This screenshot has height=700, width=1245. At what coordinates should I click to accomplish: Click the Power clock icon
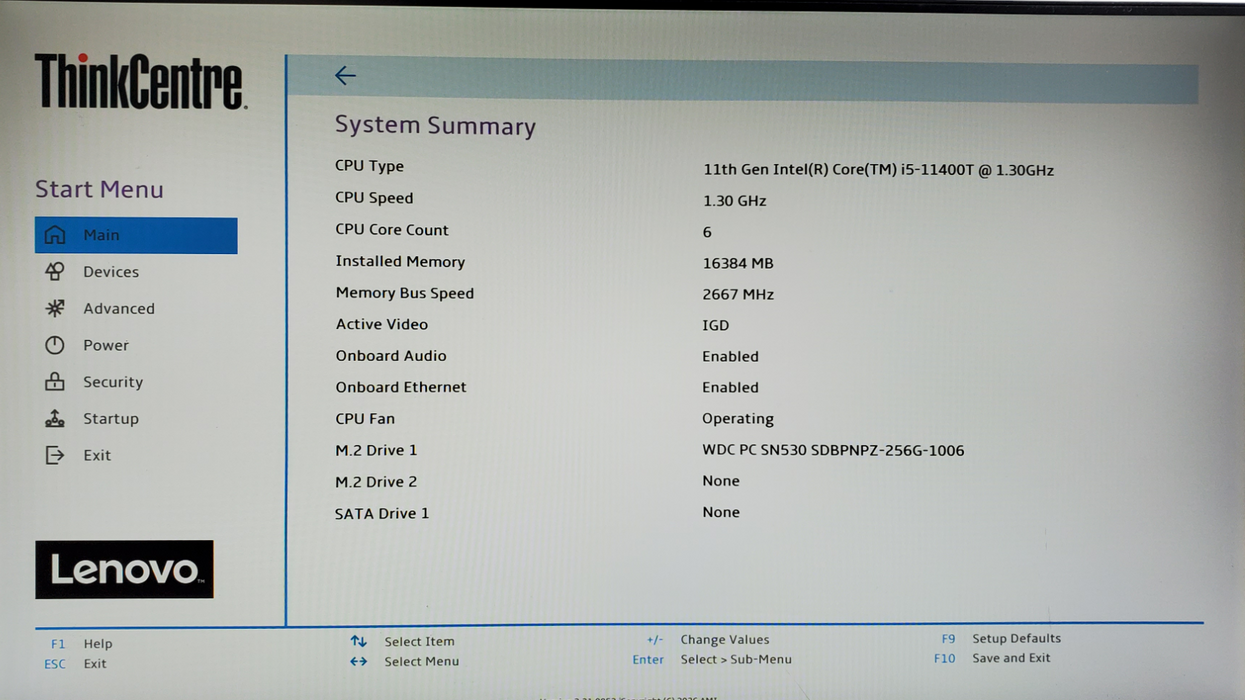[55, 345]
